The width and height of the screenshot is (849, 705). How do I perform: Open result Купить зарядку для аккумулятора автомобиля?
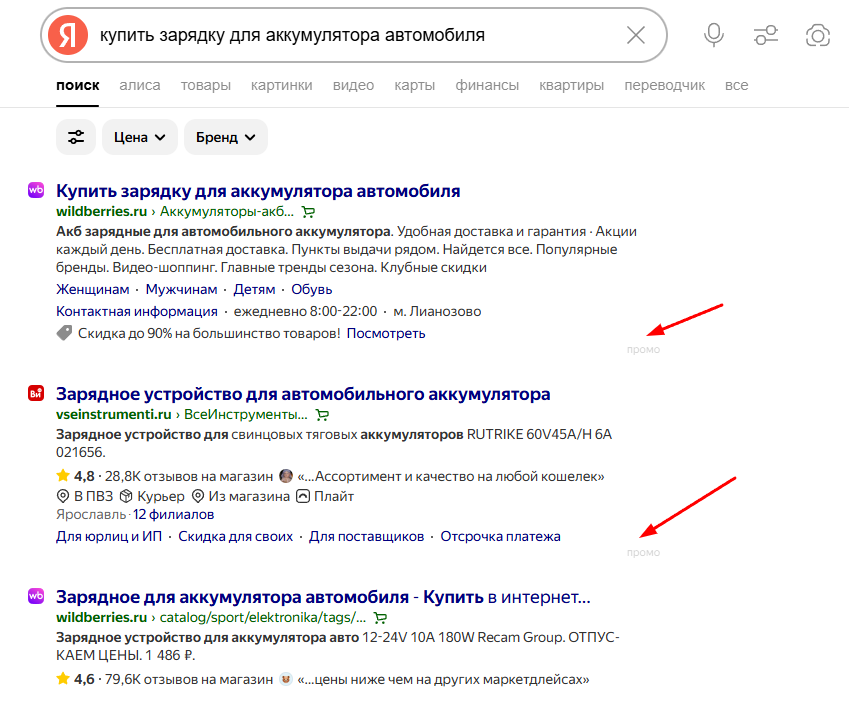(x=258, y=191)
